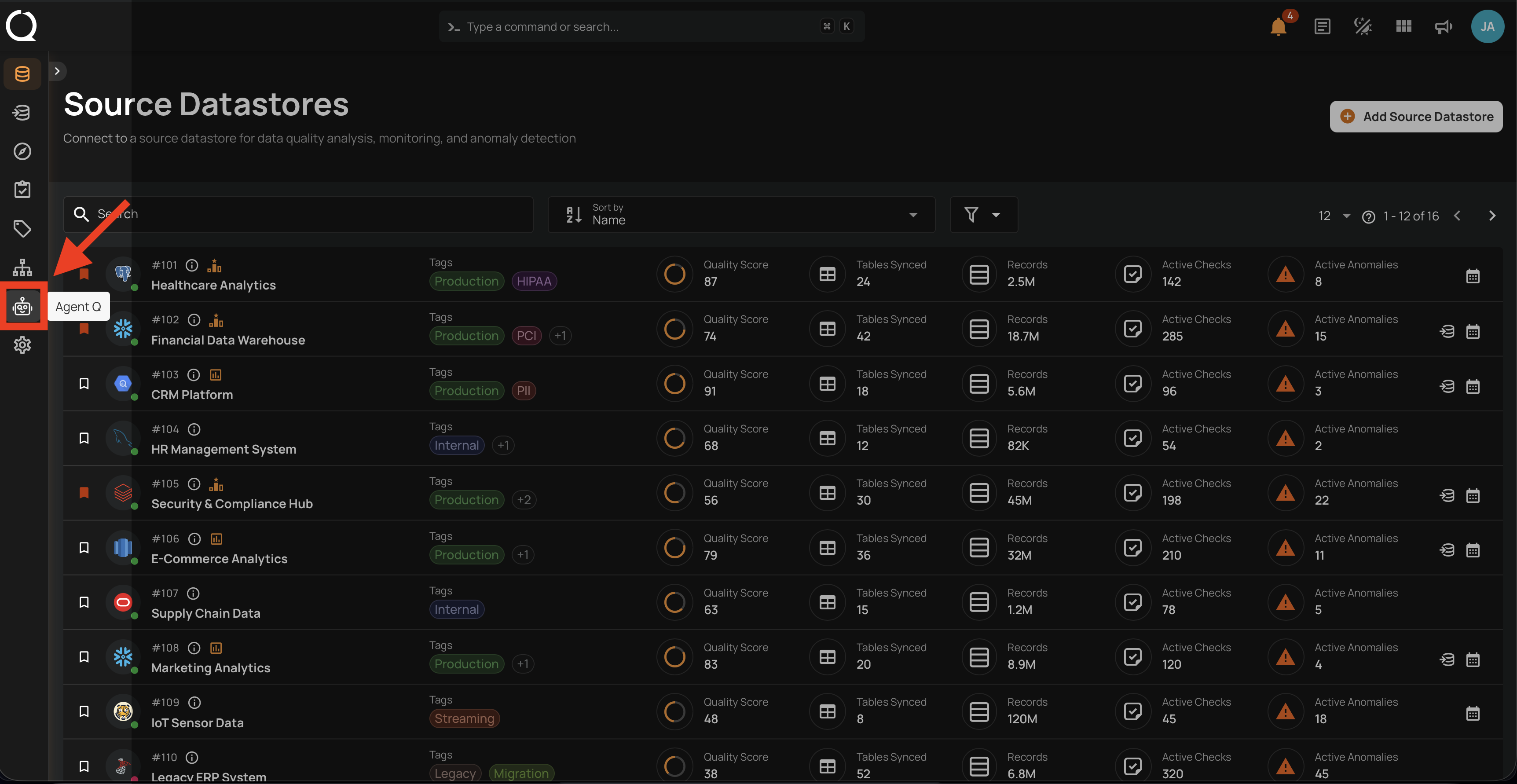Open the Checks clipboard sidebar icon
This screenshot has height=784, width=1517.
pyautogui.click(x=22, y=190)
